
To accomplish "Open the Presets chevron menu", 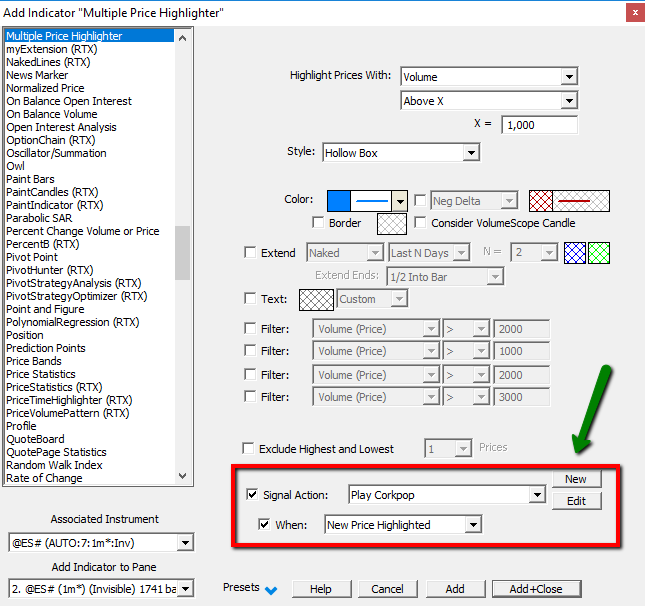I will [271, 590].
